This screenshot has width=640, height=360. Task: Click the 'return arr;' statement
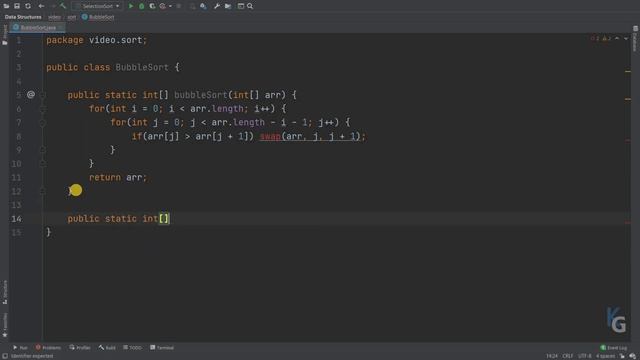(x=118, y=178)
